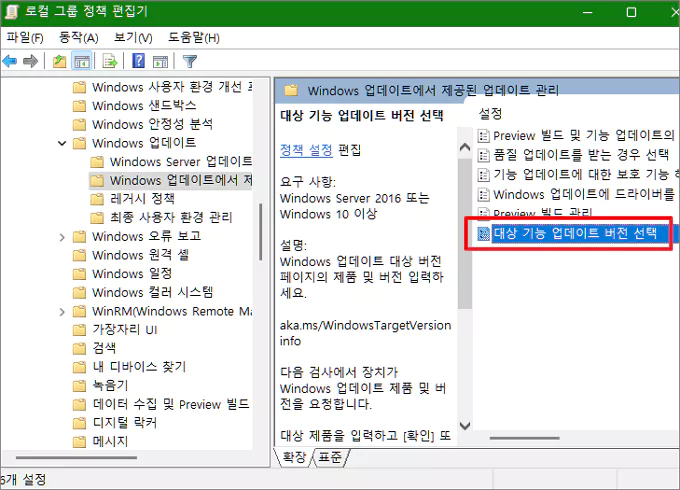This screenshot has width=680, height=490.
Task: Select 녹음기 tree item
Action: 110,385
